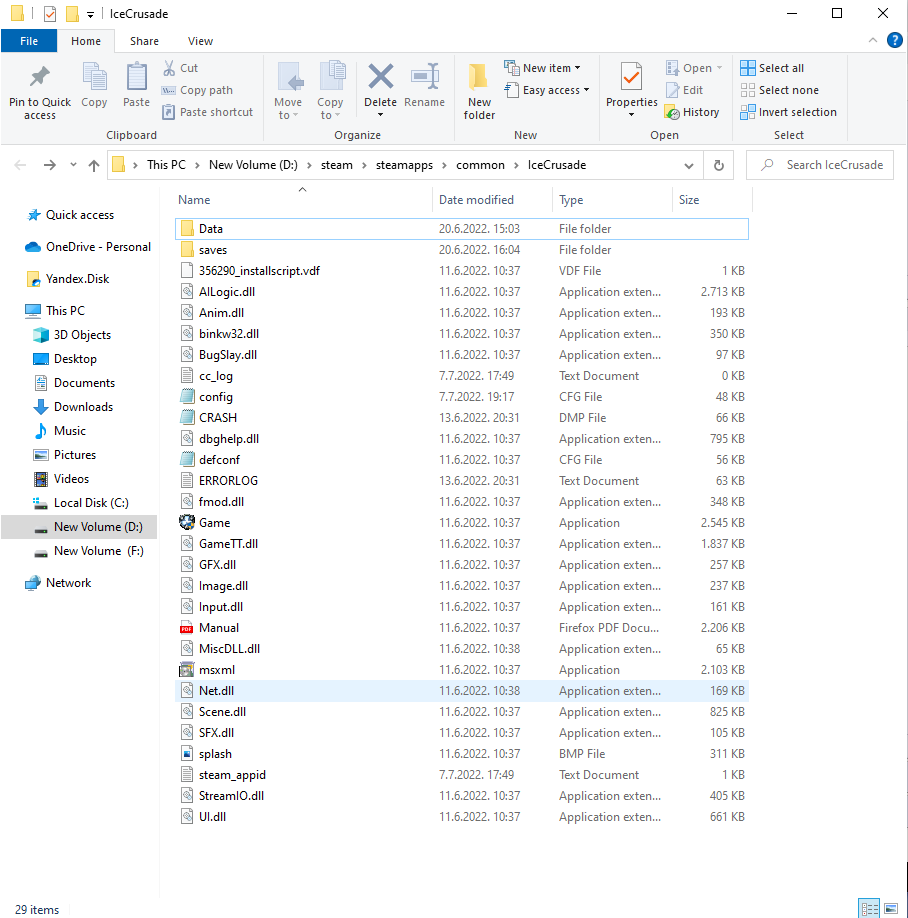Switch to large icons view layout
Screen dimensions: 908x918
(891, 909)
